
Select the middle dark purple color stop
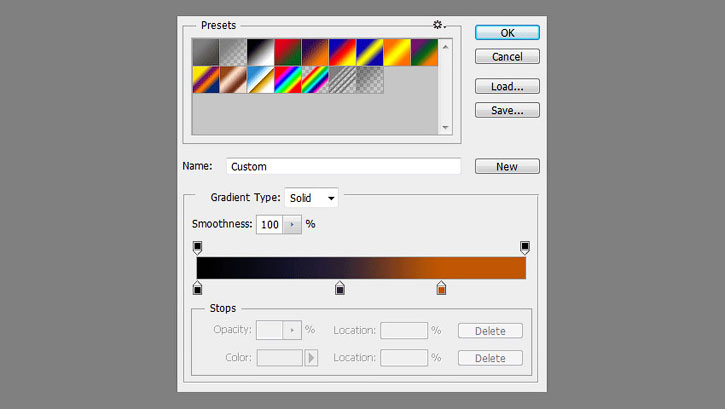(x=340, y=288)
